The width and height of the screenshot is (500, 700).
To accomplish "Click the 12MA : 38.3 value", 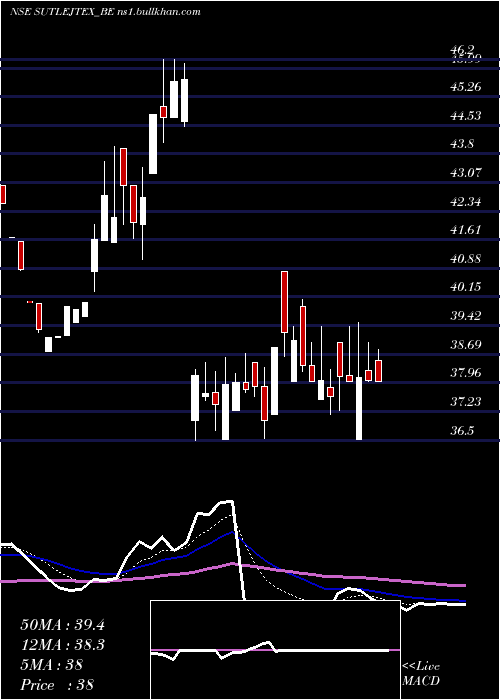I will 62,645.
